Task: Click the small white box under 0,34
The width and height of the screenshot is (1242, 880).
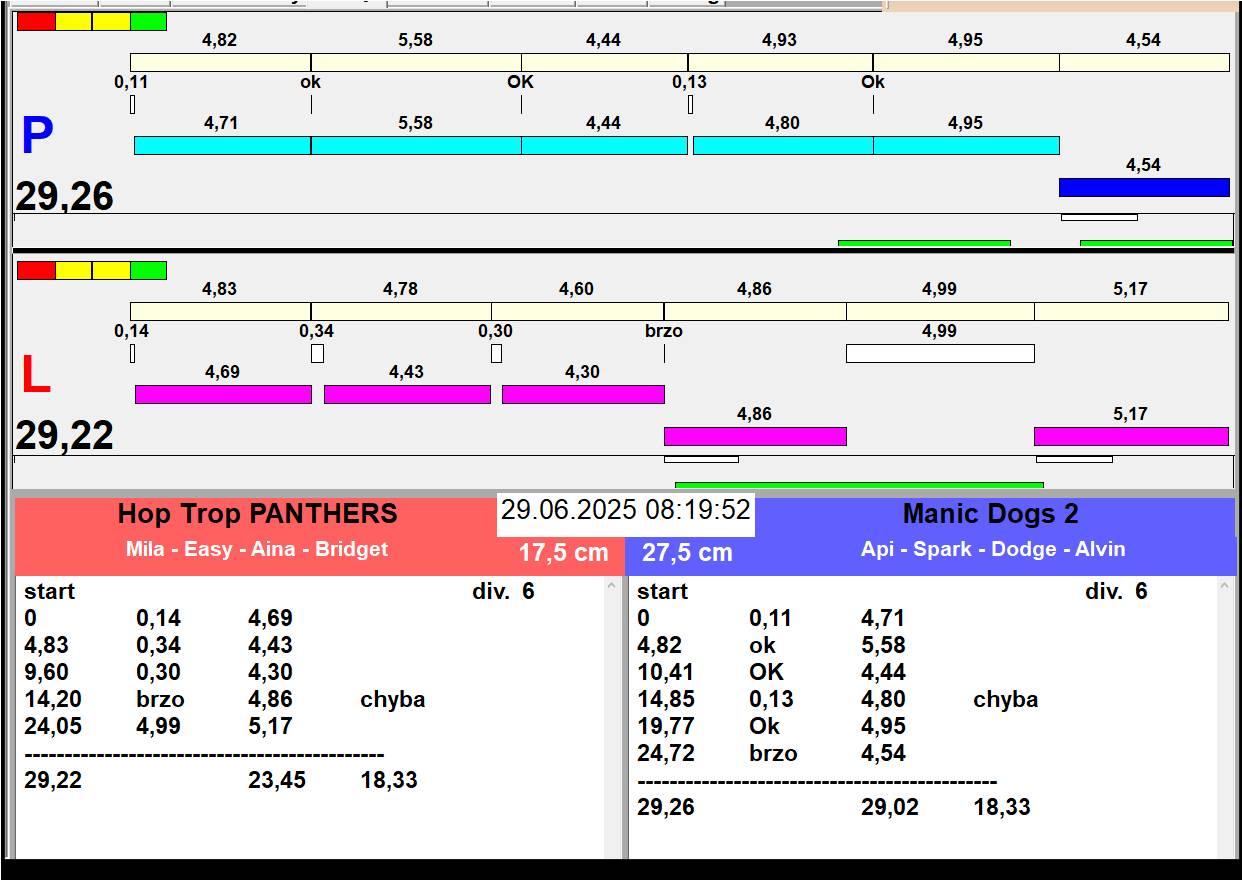Action: click(317, 353)
